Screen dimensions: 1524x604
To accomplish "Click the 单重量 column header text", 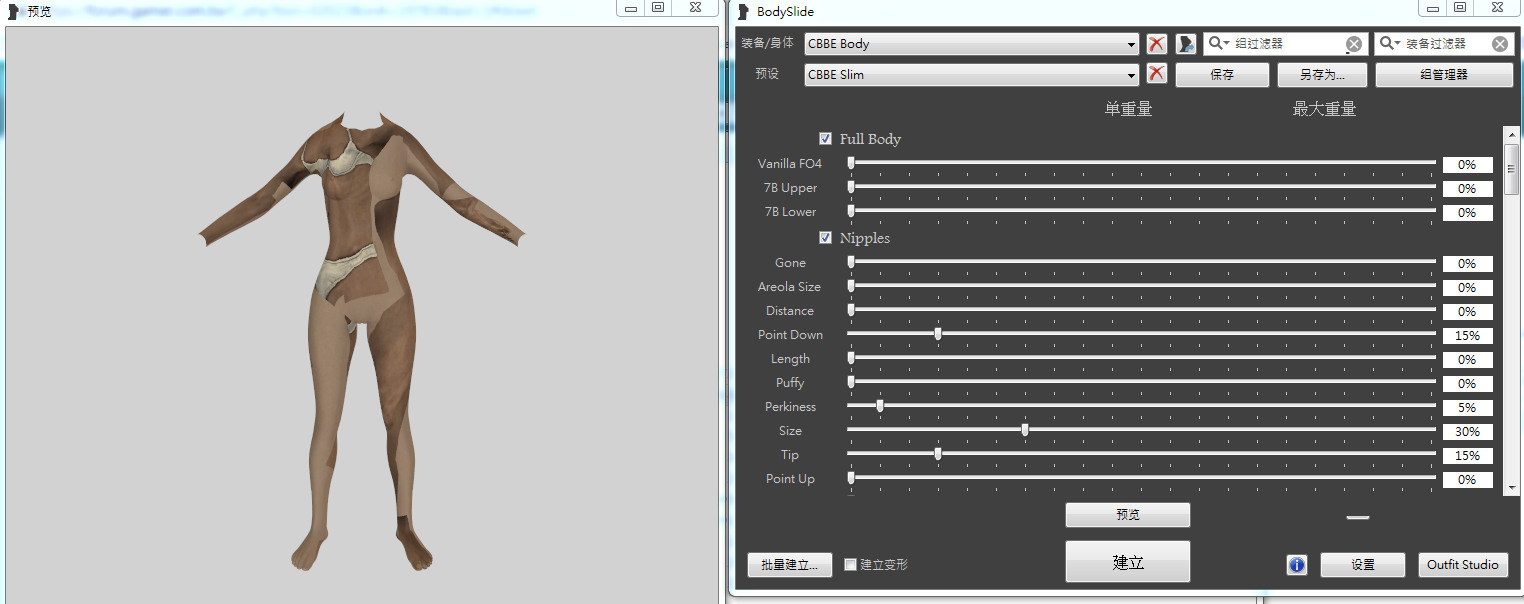I will tap(1128, 109).
